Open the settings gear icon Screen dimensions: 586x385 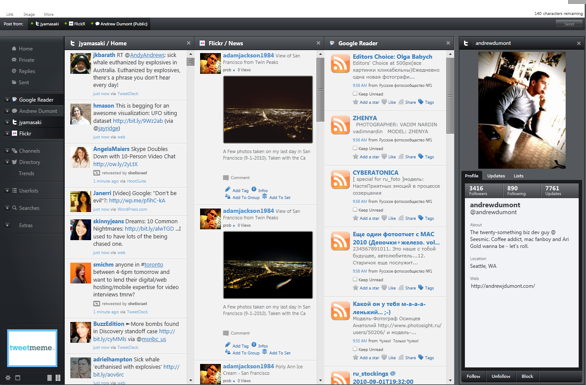7,378
